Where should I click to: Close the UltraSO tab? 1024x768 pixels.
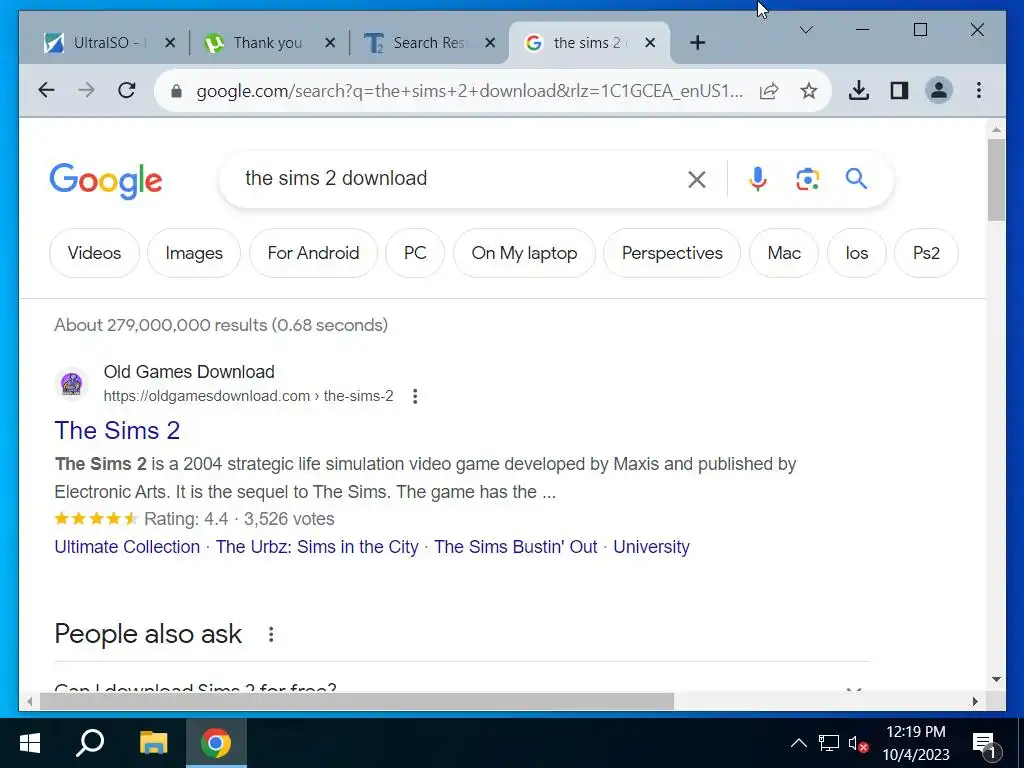pyautogui.click(x=170, y=43)
